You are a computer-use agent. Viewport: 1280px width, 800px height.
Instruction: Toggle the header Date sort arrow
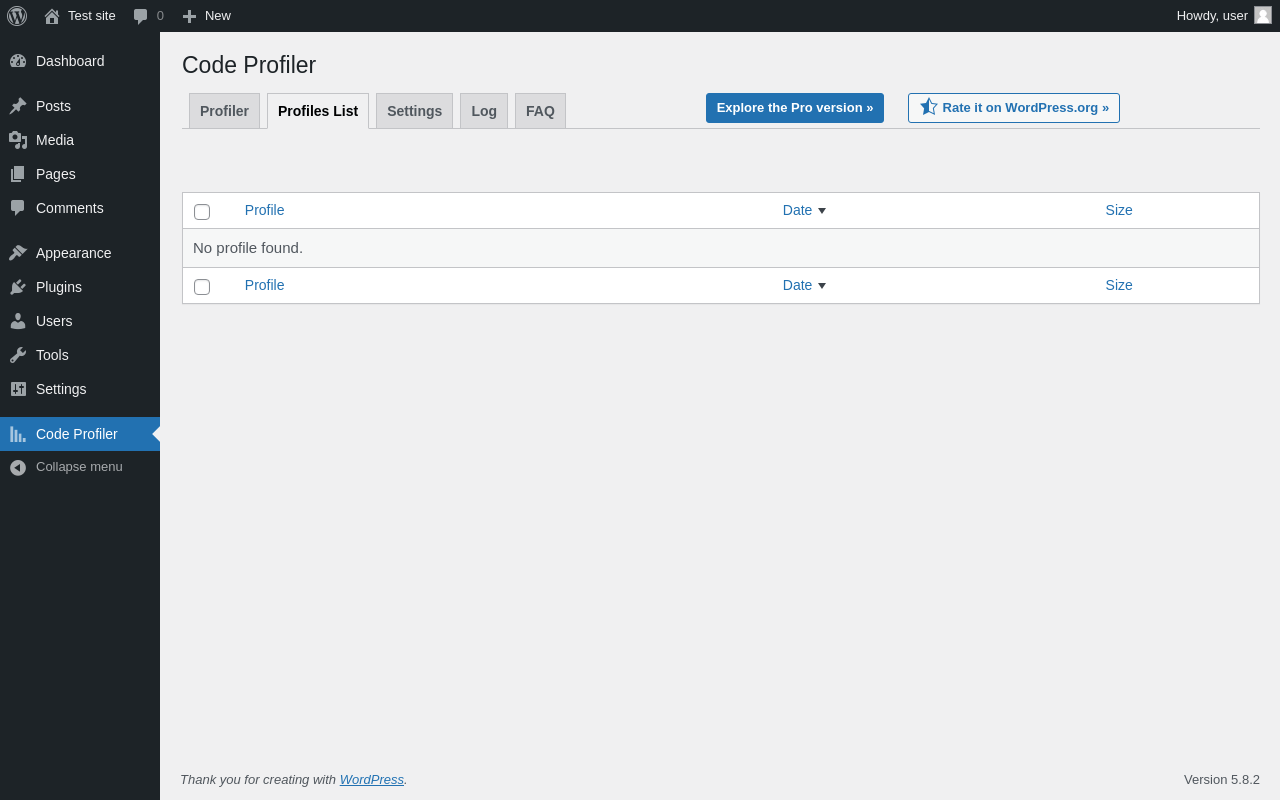[822, 211]
